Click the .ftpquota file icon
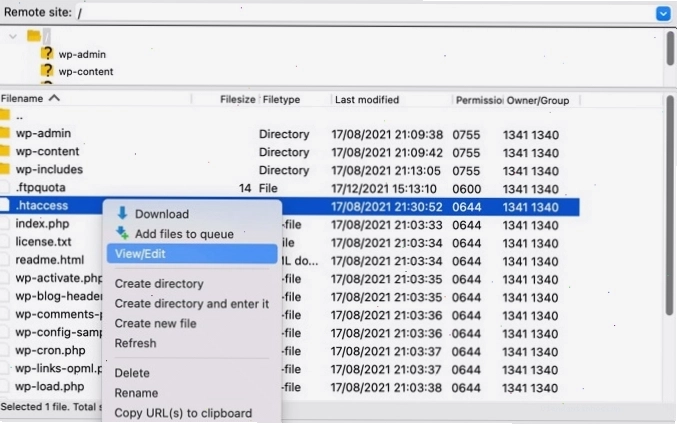 pyautogui.click(x=4, y=187)
